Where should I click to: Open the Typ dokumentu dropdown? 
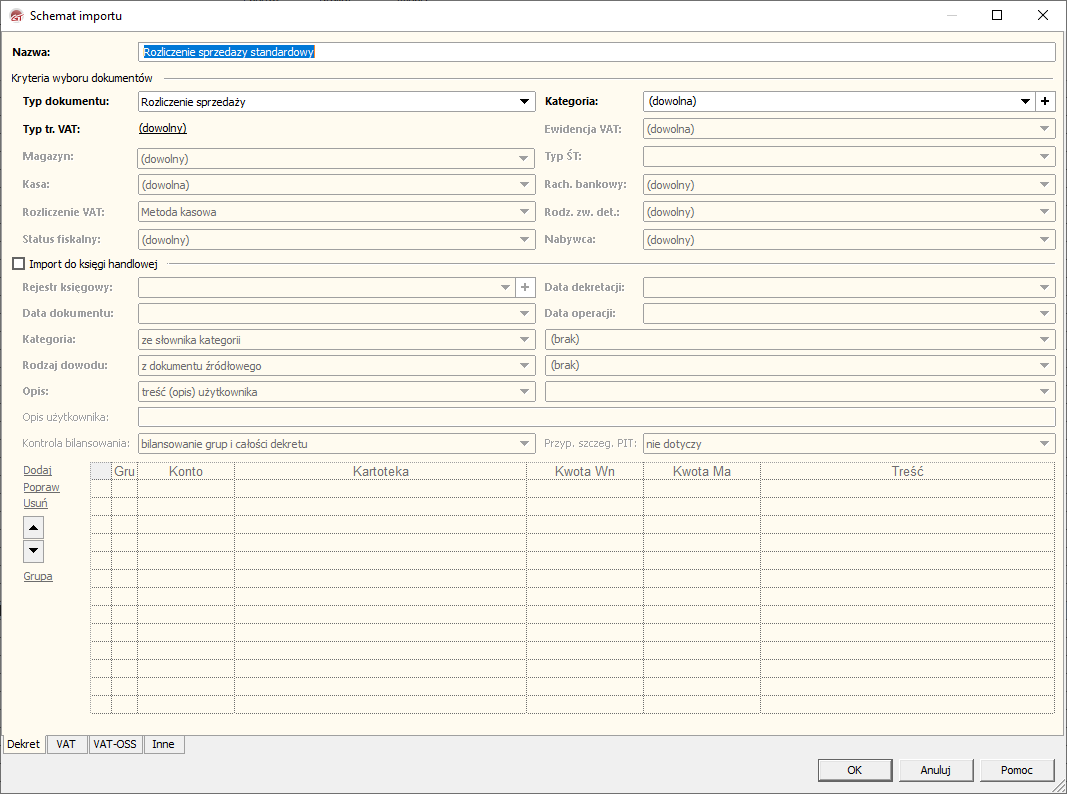click(x=336, y=101)
